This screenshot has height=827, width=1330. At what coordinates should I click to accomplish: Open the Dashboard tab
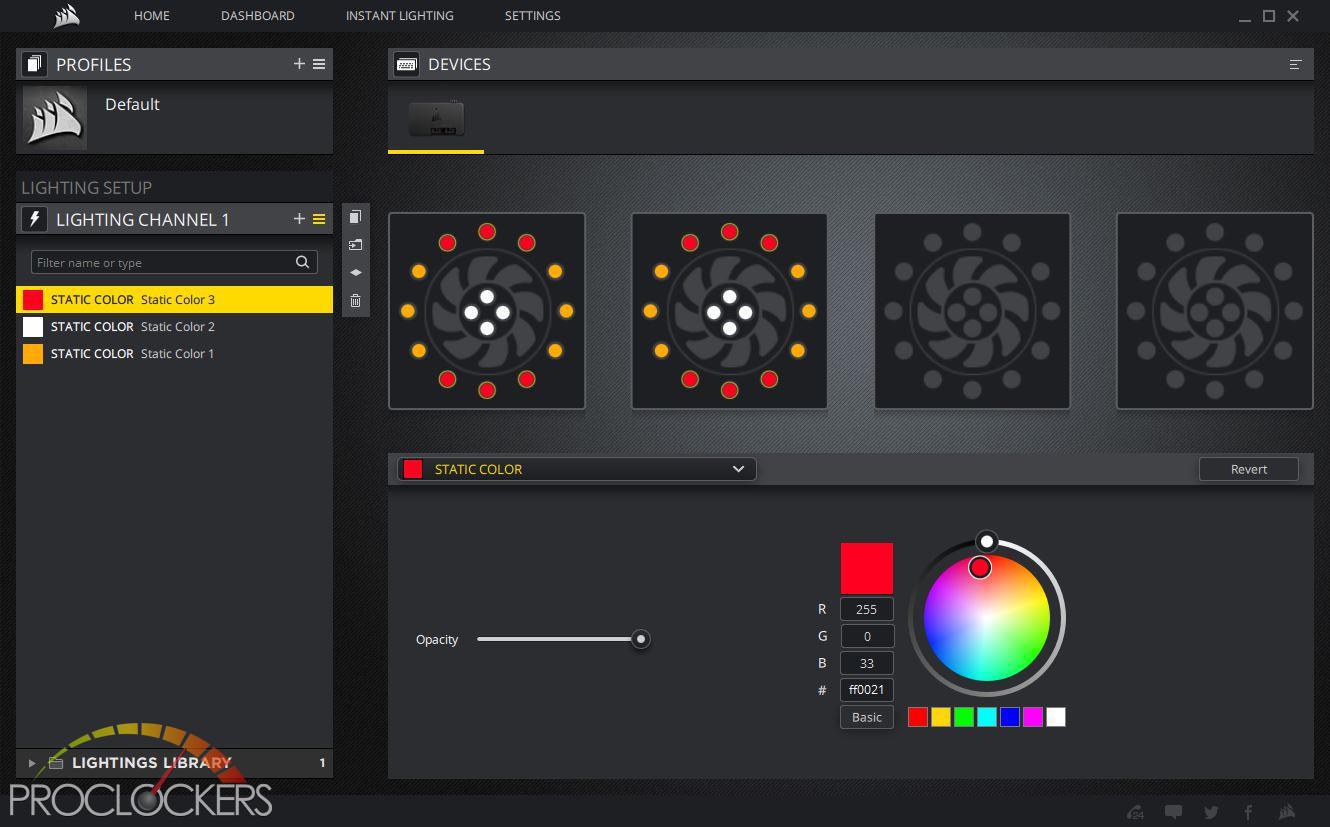click(258, 15)
